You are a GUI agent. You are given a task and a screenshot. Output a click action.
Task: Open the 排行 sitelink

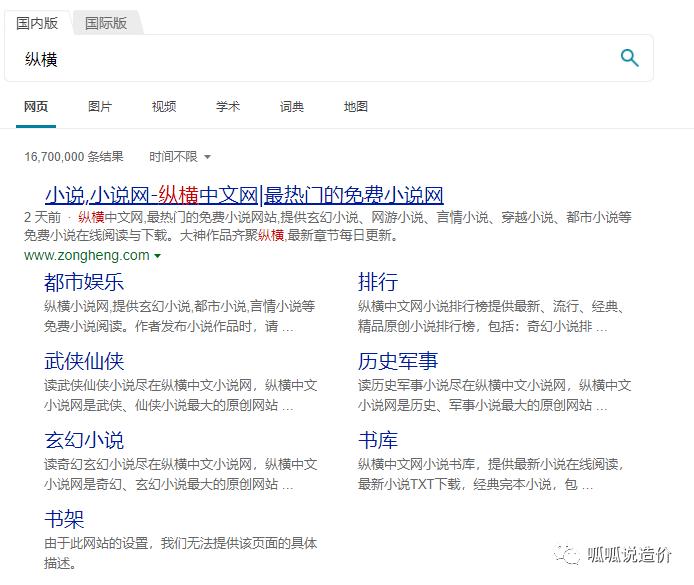point(378,282)
